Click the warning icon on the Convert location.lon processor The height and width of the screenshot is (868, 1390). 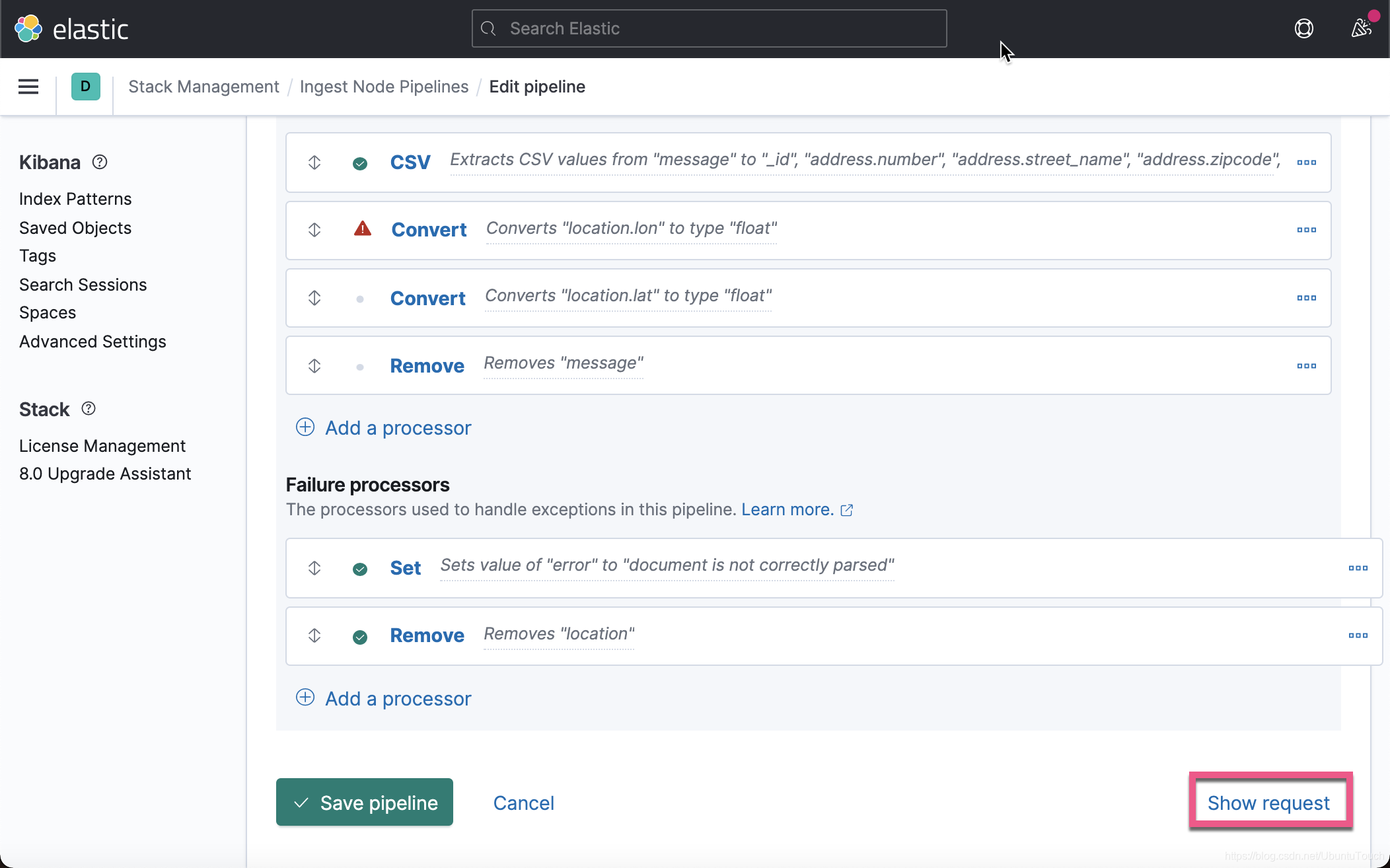[363, 229]
